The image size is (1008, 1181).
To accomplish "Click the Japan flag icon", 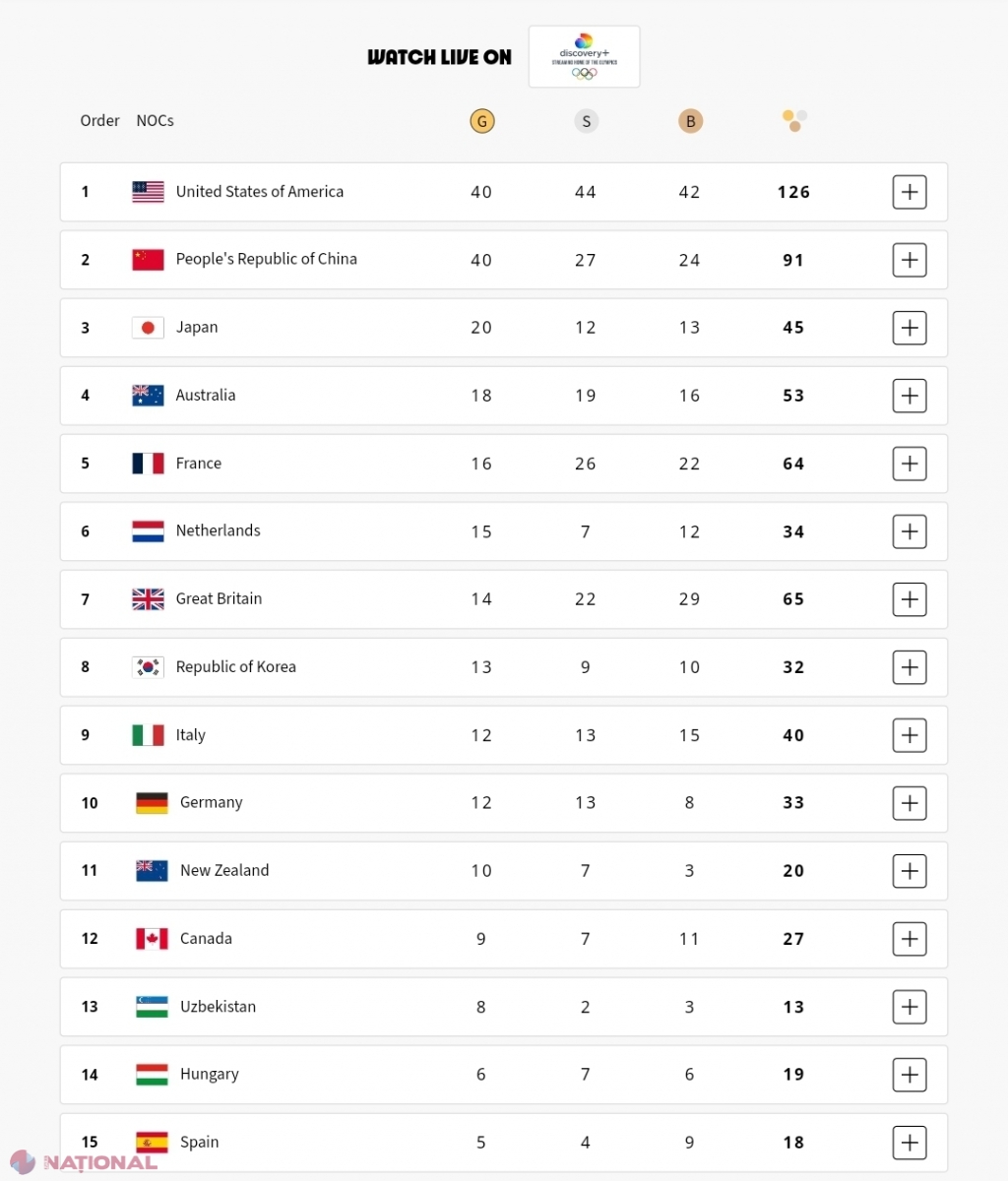I will (x=148, y=328).
